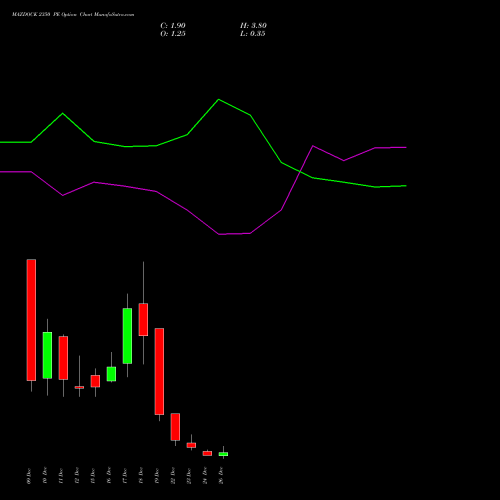Select the small red candle for 24 Dec
This screenshot has width=500, height=500.
point(207,453)
